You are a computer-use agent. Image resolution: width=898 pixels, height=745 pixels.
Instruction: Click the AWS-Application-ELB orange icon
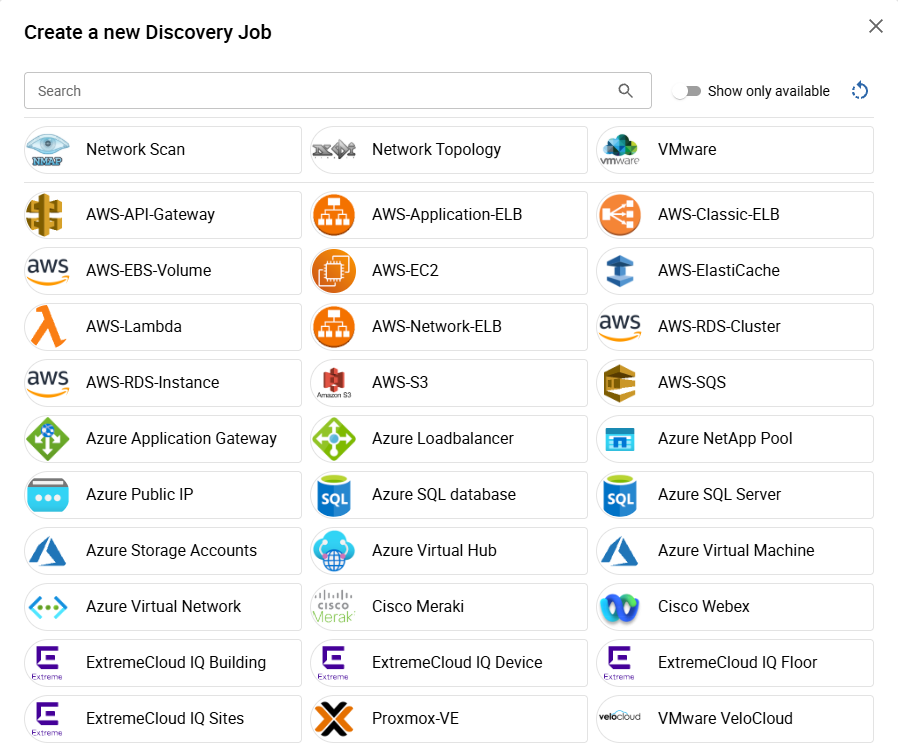[334, 215]
